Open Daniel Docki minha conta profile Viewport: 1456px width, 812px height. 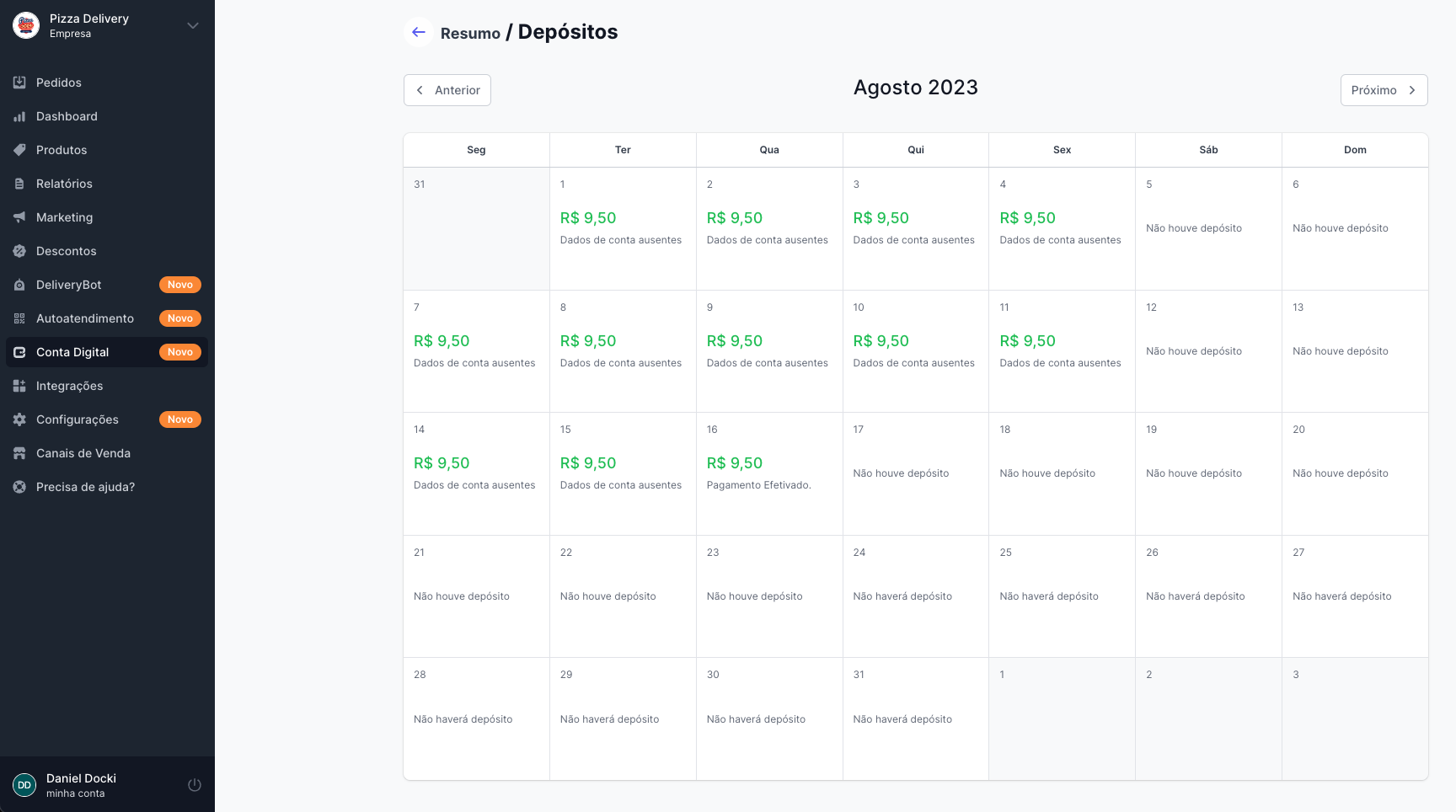81,785
